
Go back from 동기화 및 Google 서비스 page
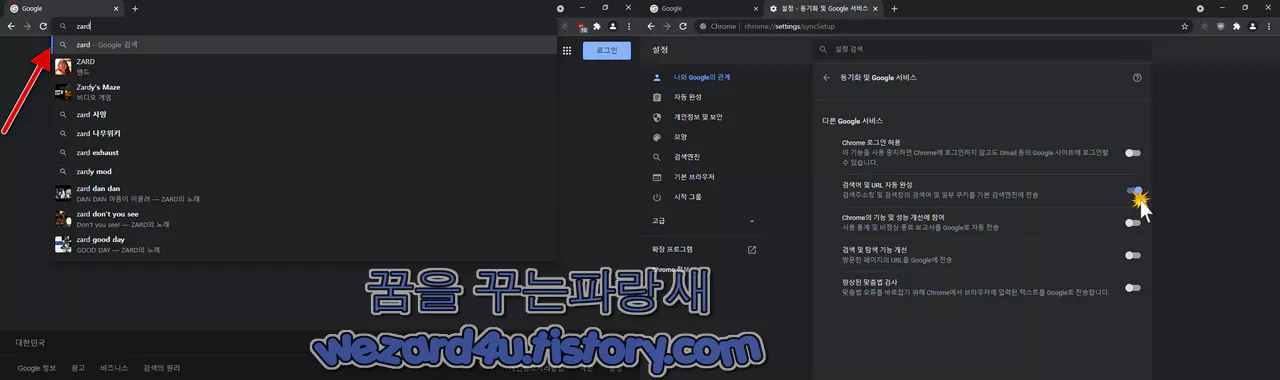point(827,77)
